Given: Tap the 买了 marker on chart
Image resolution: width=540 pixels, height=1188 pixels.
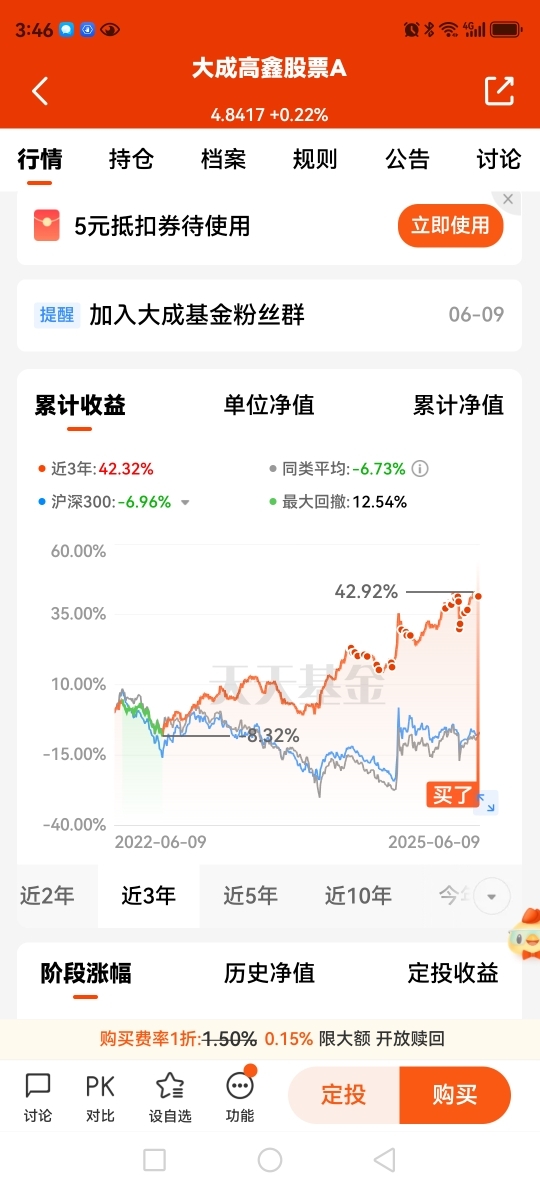Looking at the screenshot, I should point(453,796).
